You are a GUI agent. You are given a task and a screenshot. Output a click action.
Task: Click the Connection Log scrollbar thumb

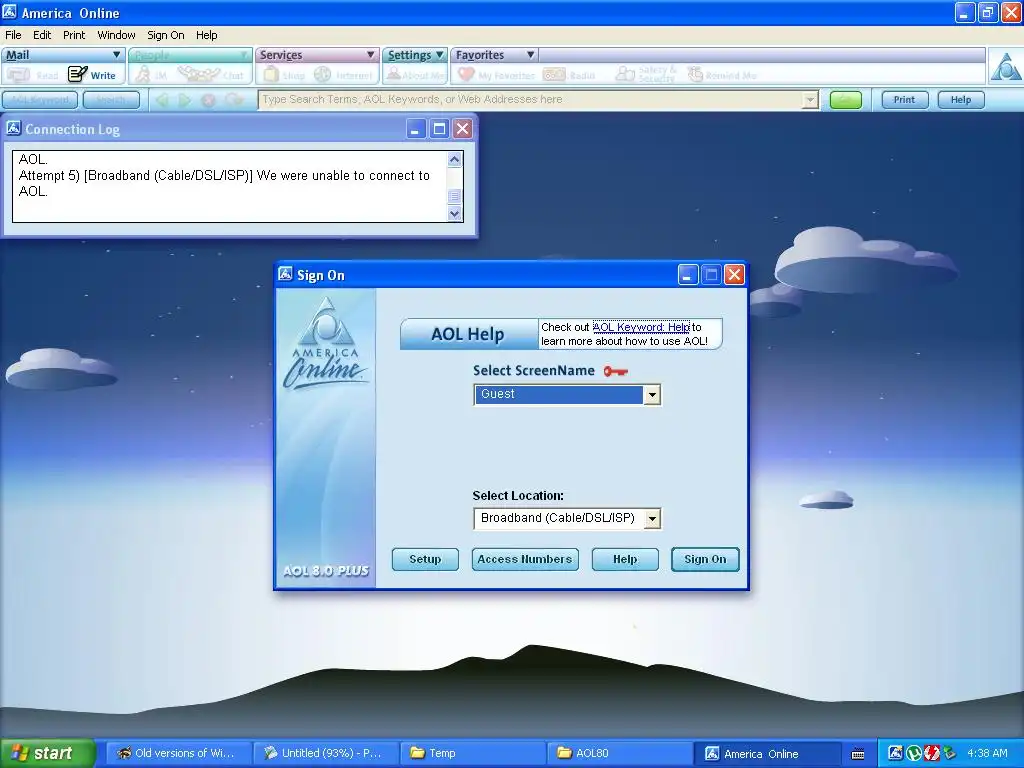click(455, 196)
